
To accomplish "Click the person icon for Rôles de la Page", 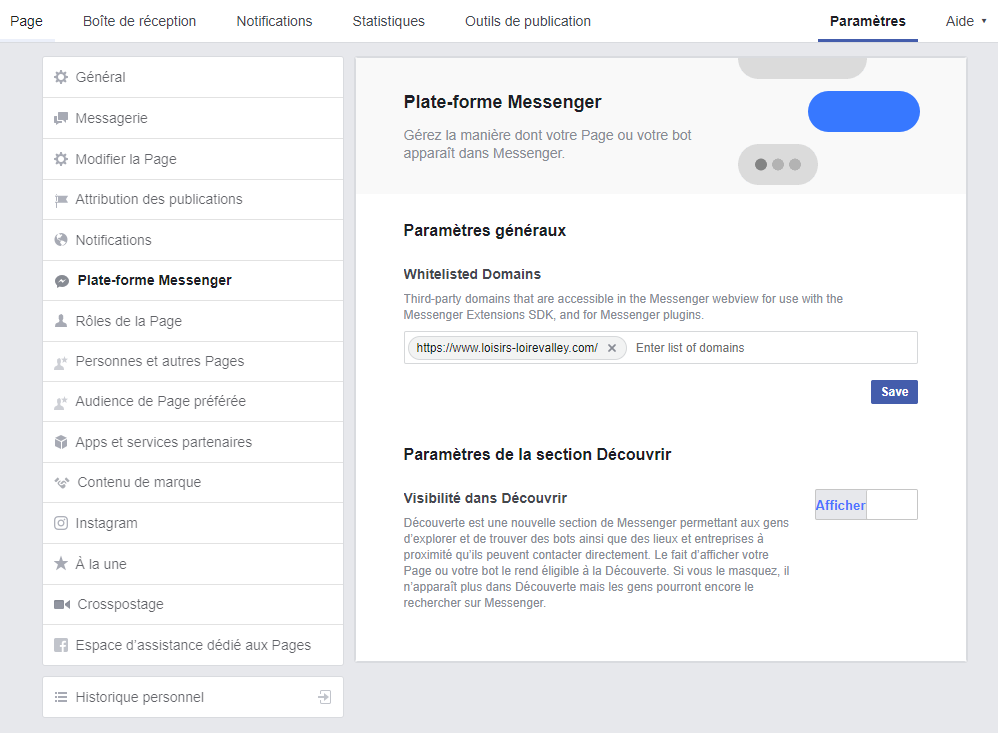I will (x=61, y=321).
